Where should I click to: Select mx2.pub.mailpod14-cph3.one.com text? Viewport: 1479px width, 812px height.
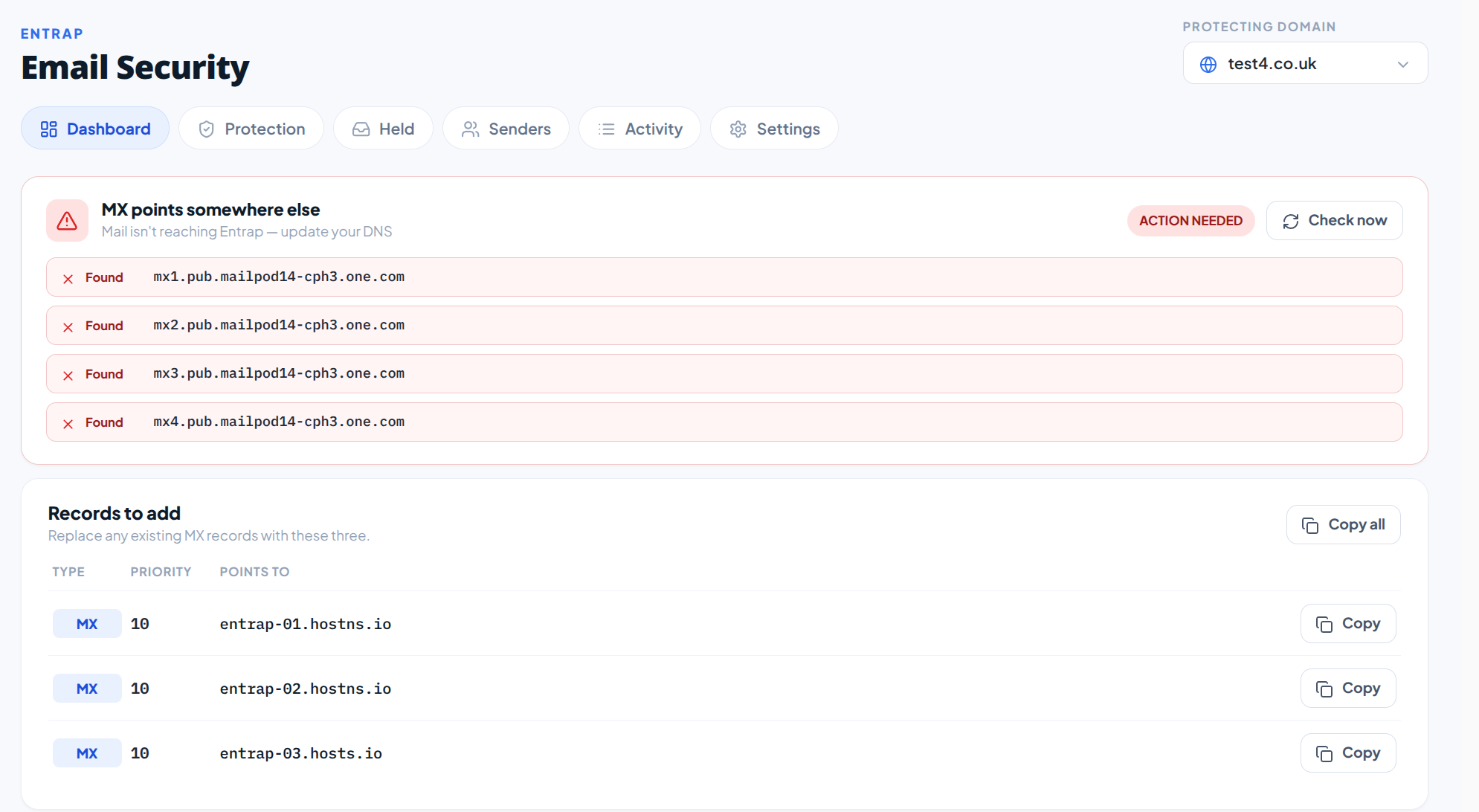[x=279, y=325]
